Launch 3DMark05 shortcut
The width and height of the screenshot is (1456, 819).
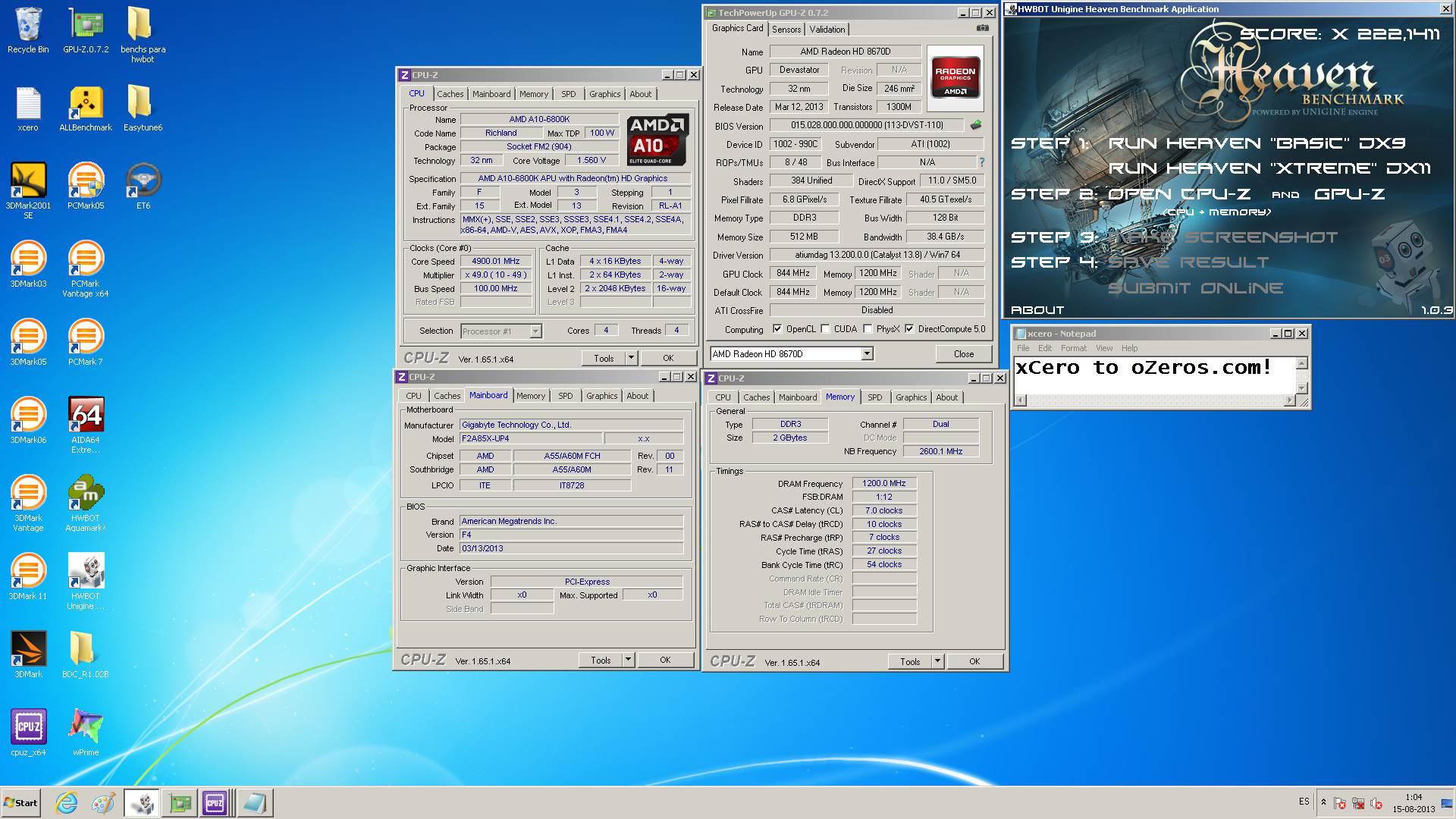coord(28,342)
